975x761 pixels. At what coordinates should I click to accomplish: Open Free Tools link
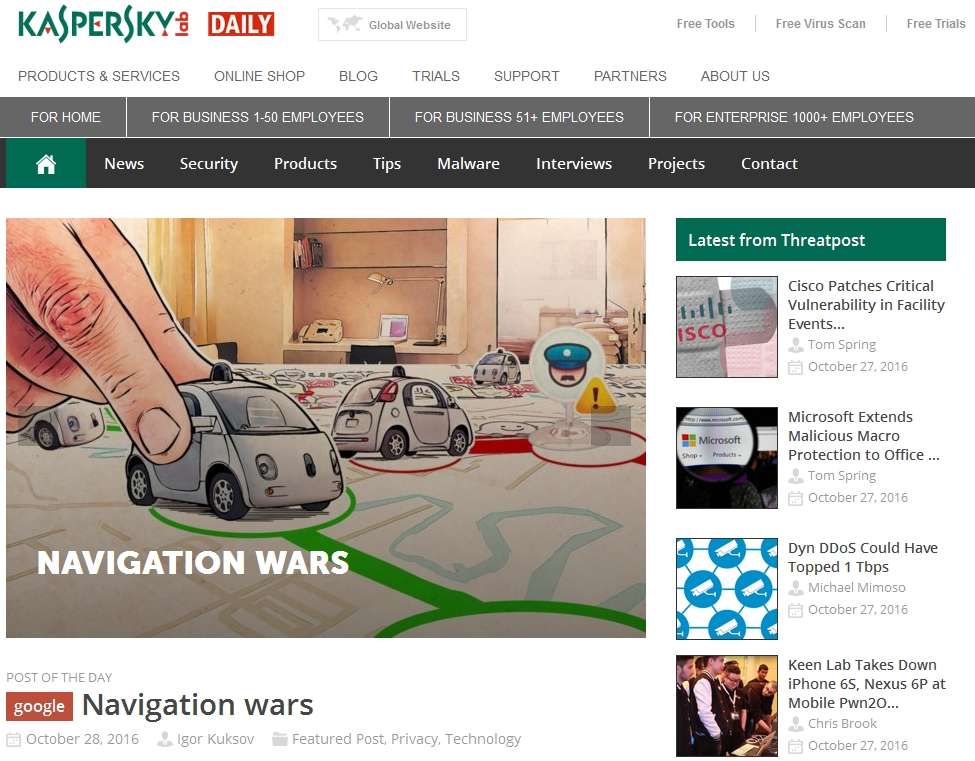pyautogui.click(x=705, y=24)
